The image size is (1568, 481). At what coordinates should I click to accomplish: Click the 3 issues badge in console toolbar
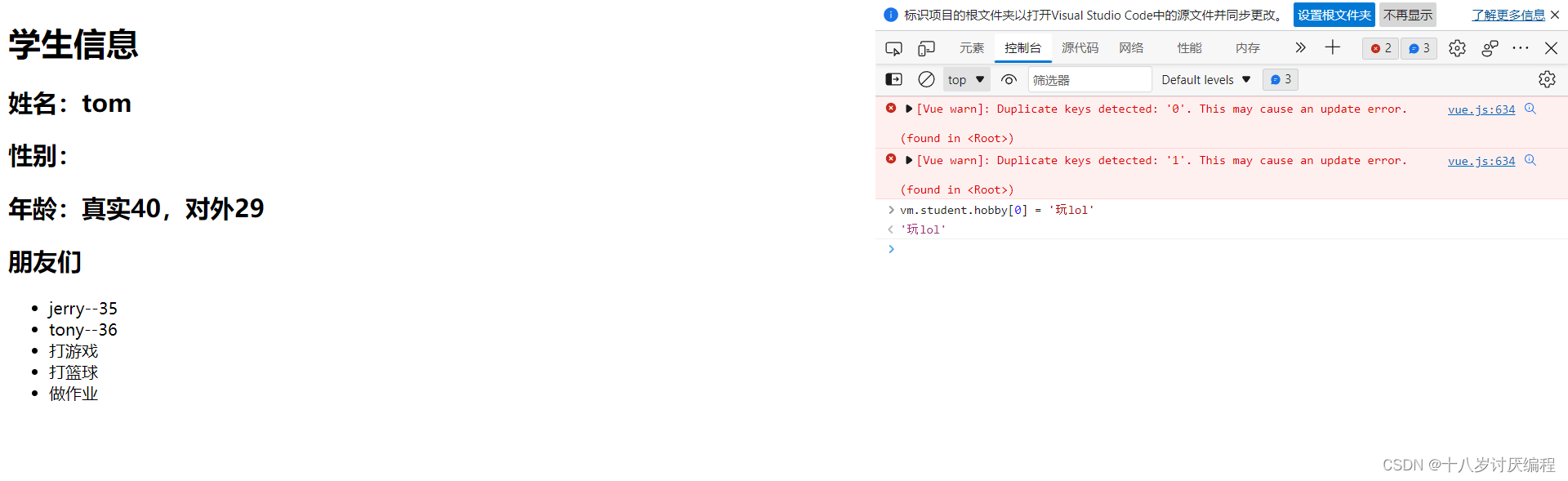coord(1281,79)
